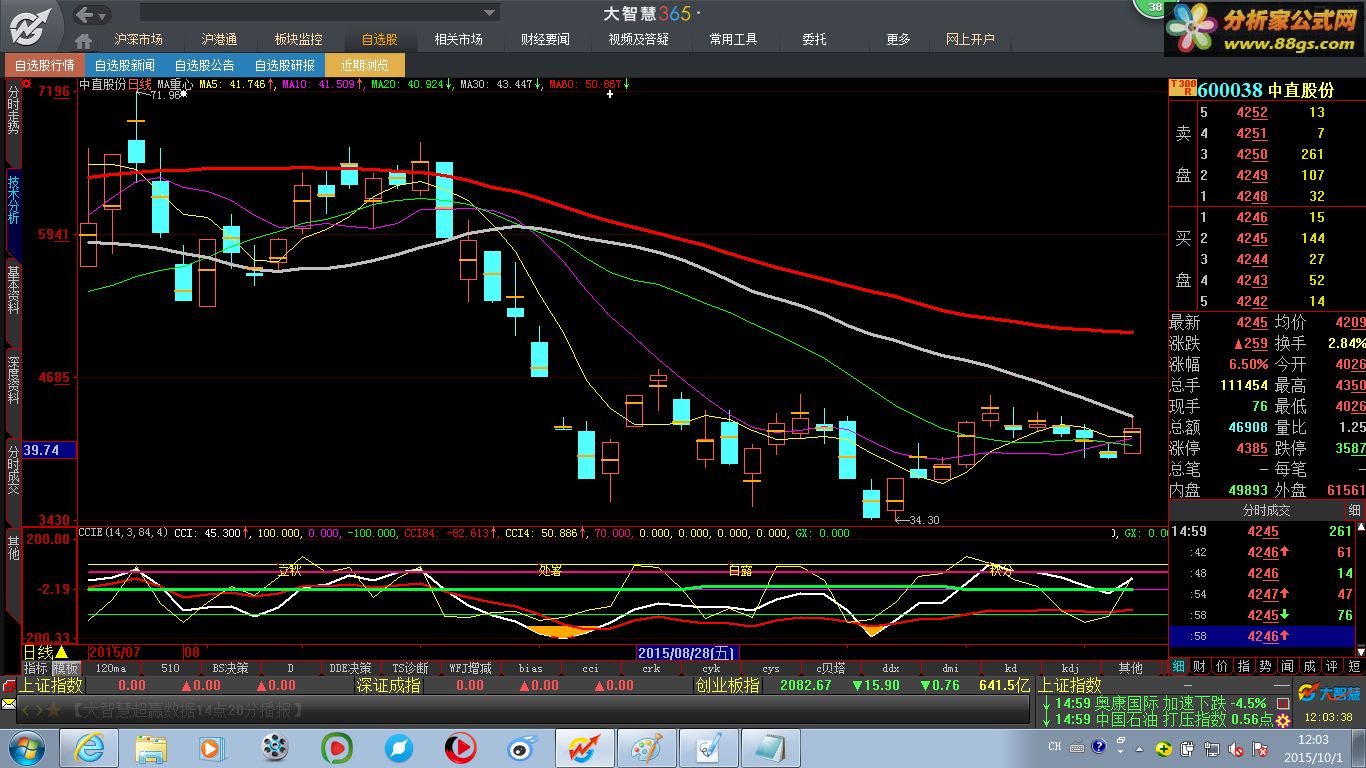Image resolution: width=1366 pixels, height=768 pixels.
Task: Click the 大智慧 stock app icon in taskbar
Action: [x=584, y=747]
